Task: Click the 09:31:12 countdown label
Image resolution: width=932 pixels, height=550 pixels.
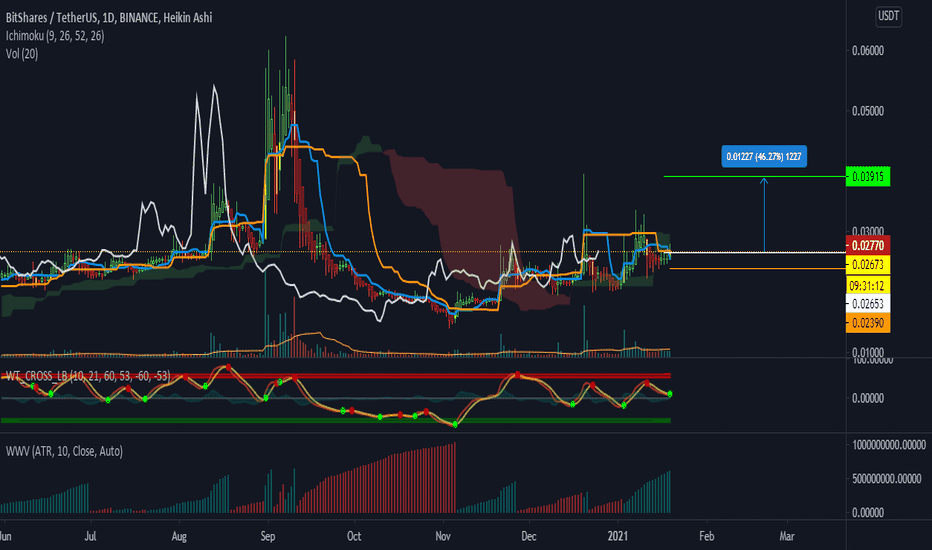Action: [x=868, y=286]
